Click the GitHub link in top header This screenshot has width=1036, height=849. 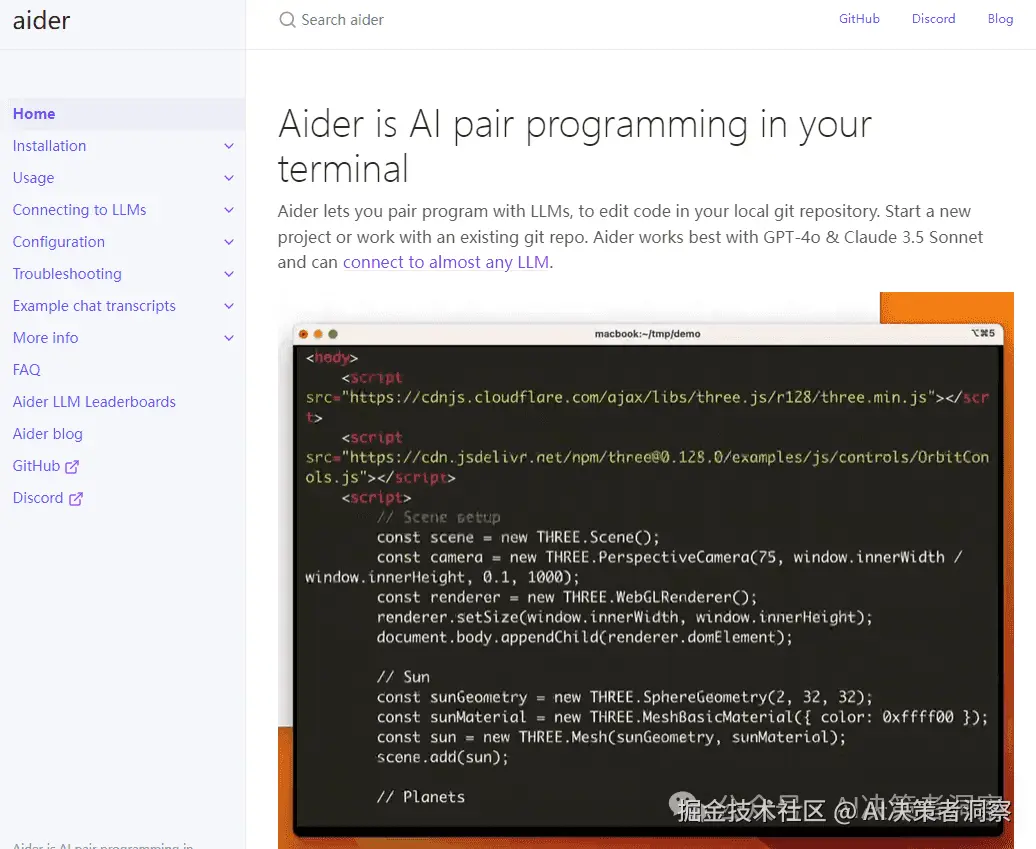point(859,18)
